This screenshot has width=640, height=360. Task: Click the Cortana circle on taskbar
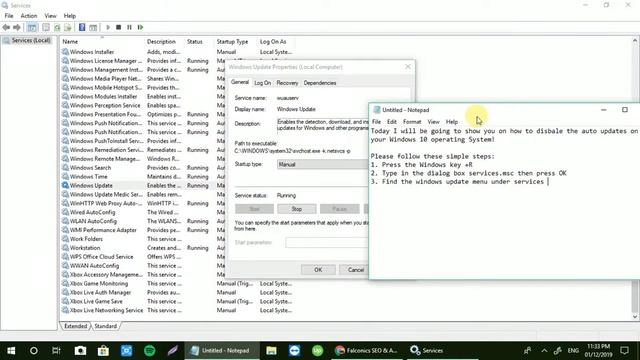[x=33, y=351]
